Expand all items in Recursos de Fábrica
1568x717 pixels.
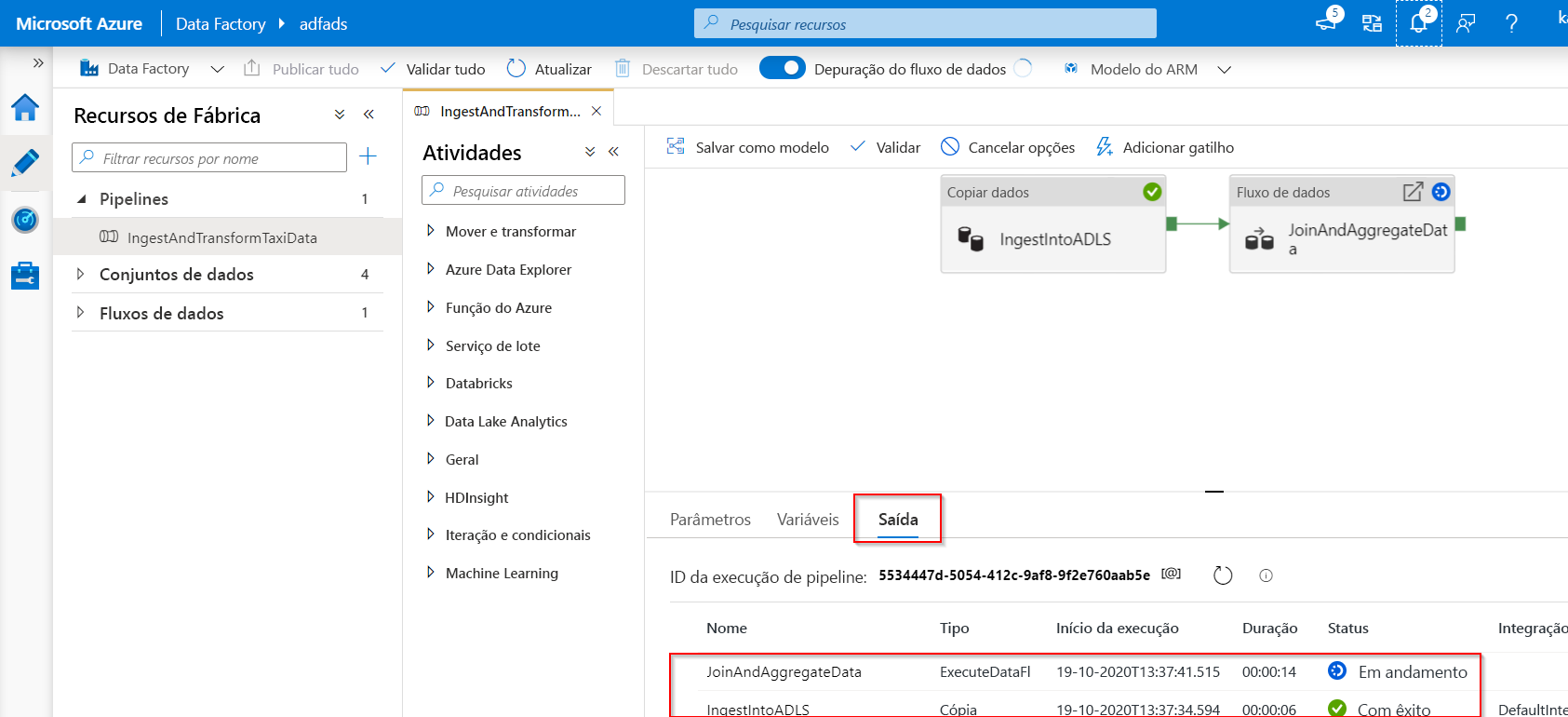tap(340, 115)
